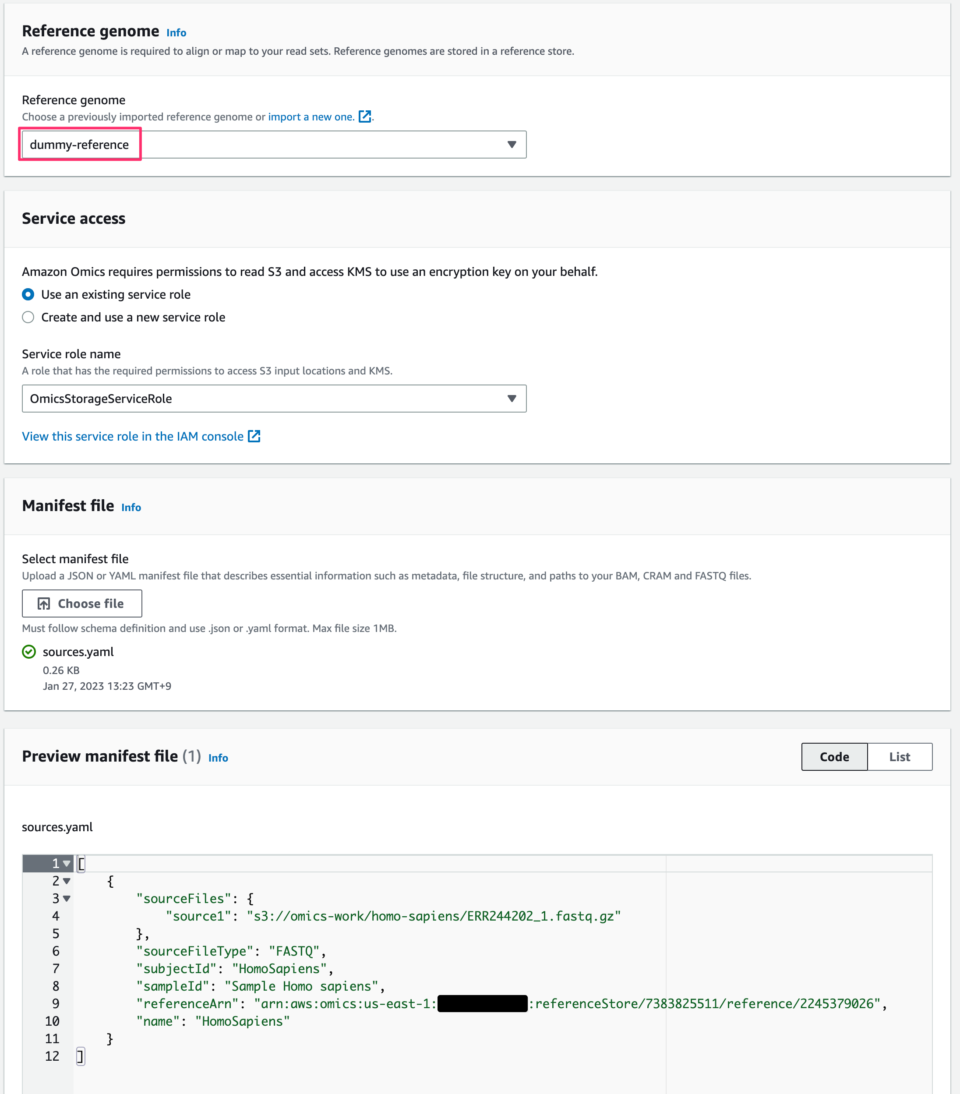
Task: Click the uploaded file name 'sources.yaml' under Choose file
Action: click(x=78, y=652)
